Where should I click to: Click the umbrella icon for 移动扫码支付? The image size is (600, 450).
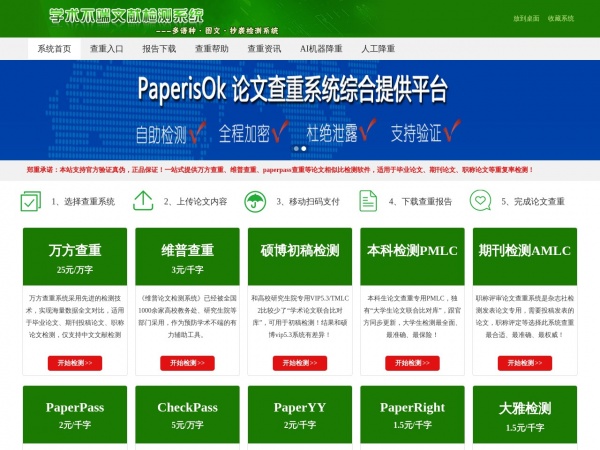255,201
